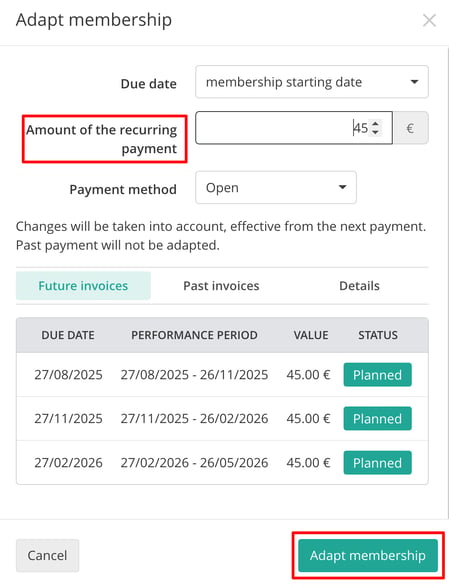Switch to the Future invoices tab

(83, 286)
